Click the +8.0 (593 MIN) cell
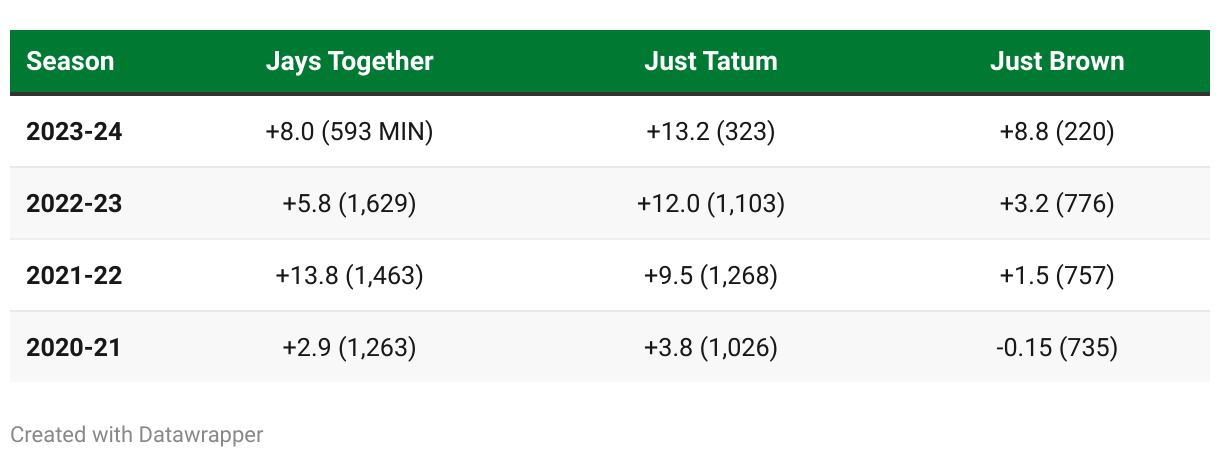The height and width of the screenshot is (458, 1220). tap(349, 131)
